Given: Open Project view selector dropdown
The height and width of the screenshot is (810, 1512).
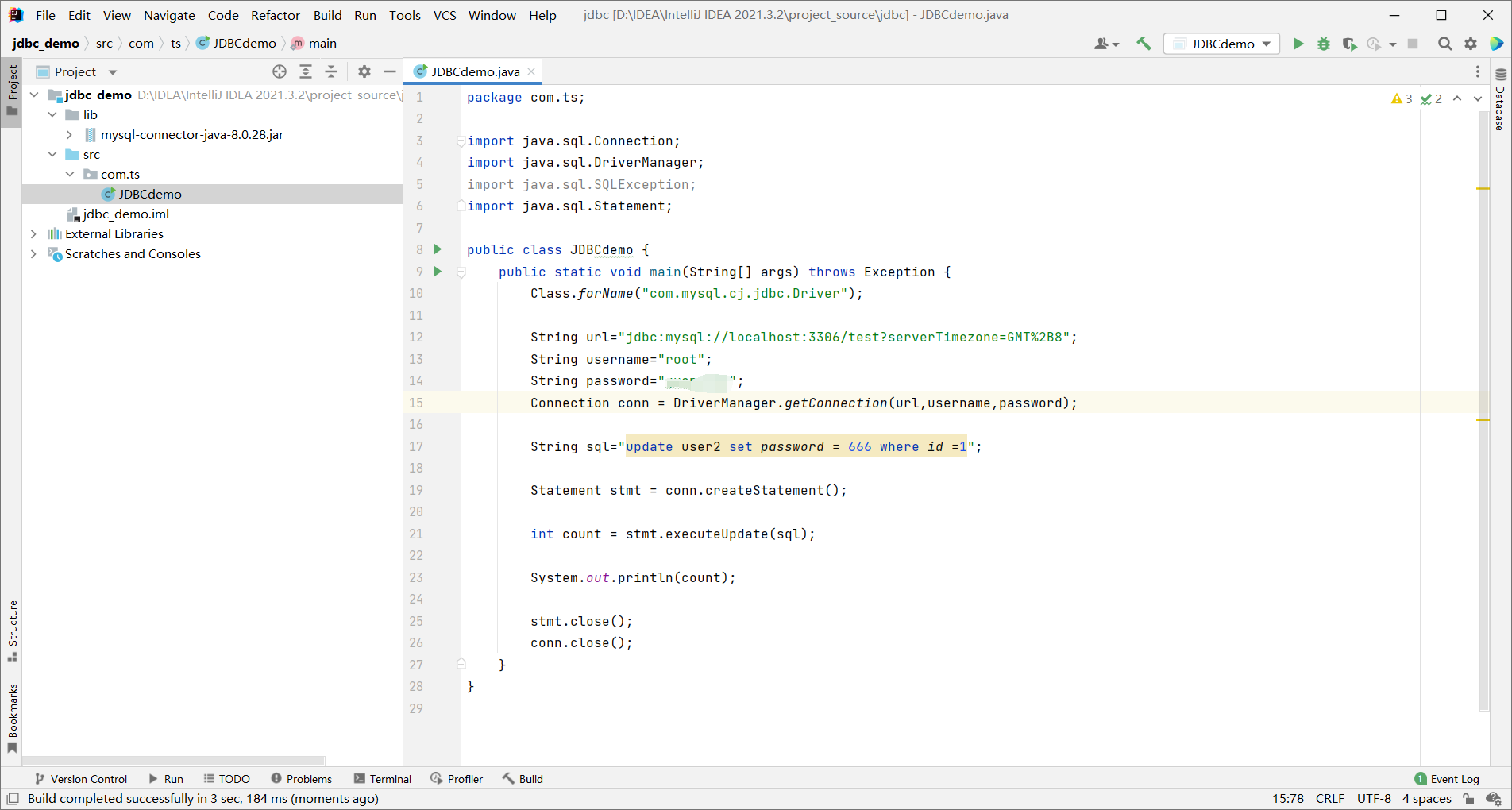Looking at the screenshot, I should click(x=77, y=71).
